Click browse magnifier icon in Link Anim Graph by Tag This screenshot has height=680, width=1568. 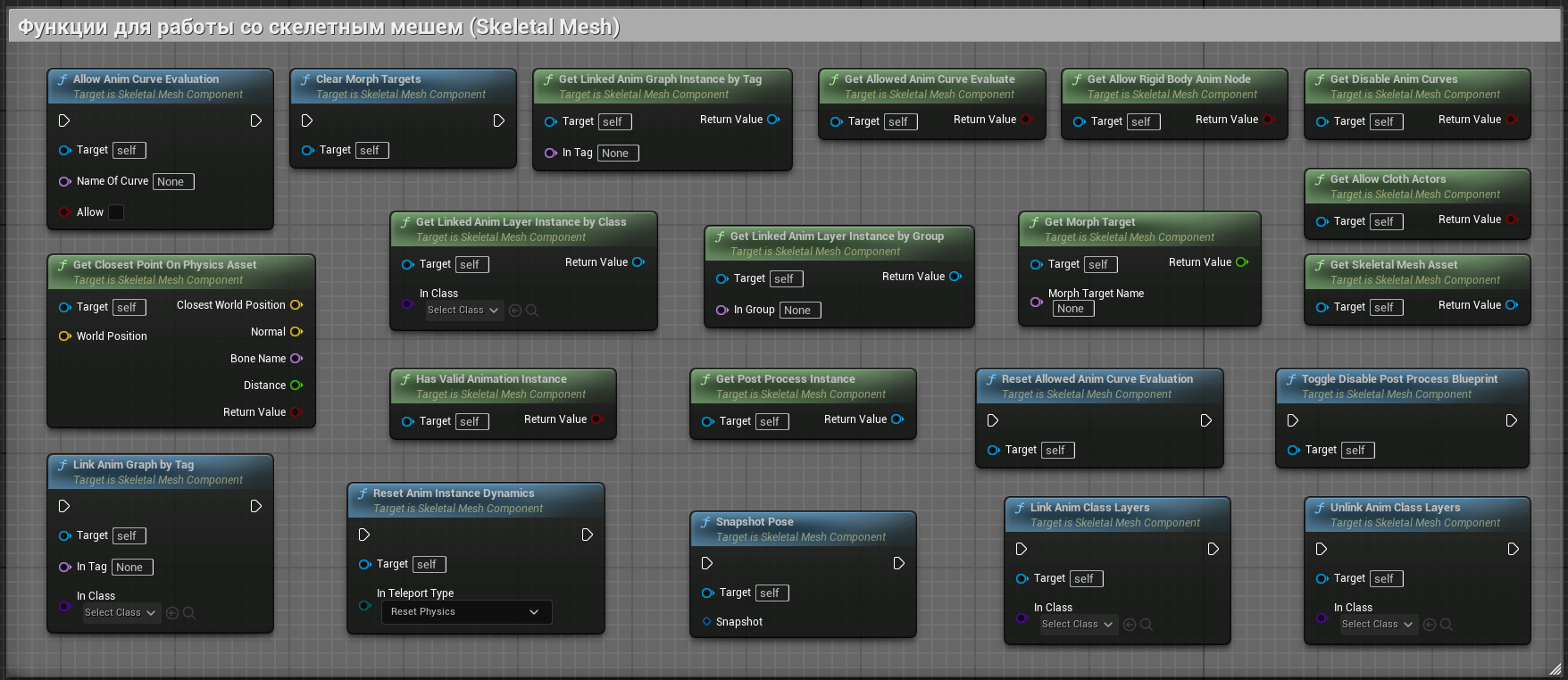[189, 613]
